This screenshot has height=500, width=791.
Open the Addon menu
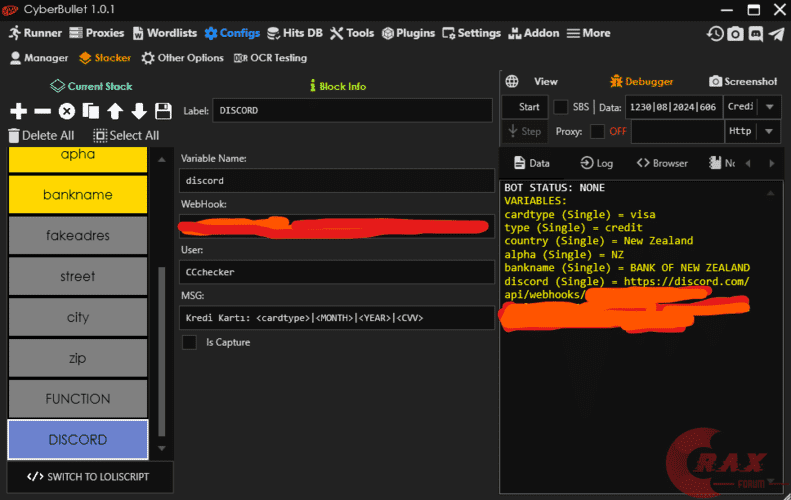pos(534,33)
